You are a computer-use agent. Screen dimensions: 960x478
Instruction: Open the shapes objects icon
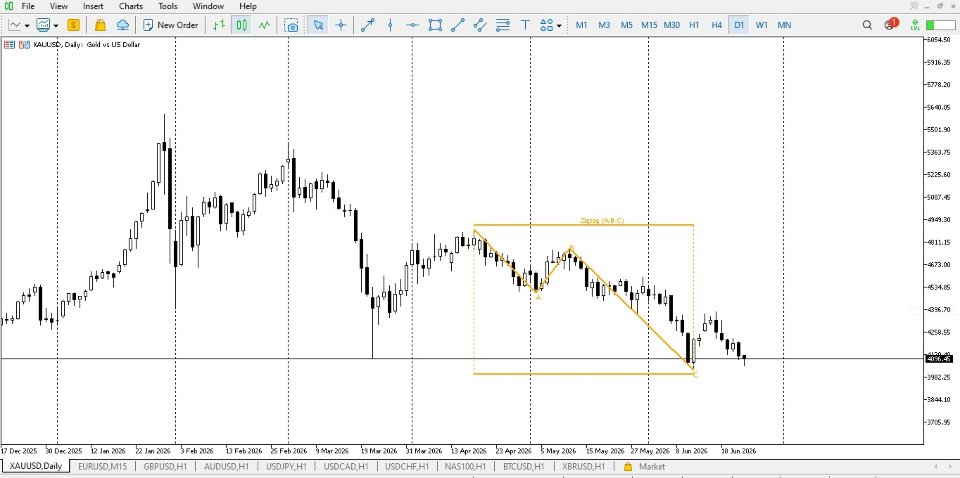tap(546, 25)
